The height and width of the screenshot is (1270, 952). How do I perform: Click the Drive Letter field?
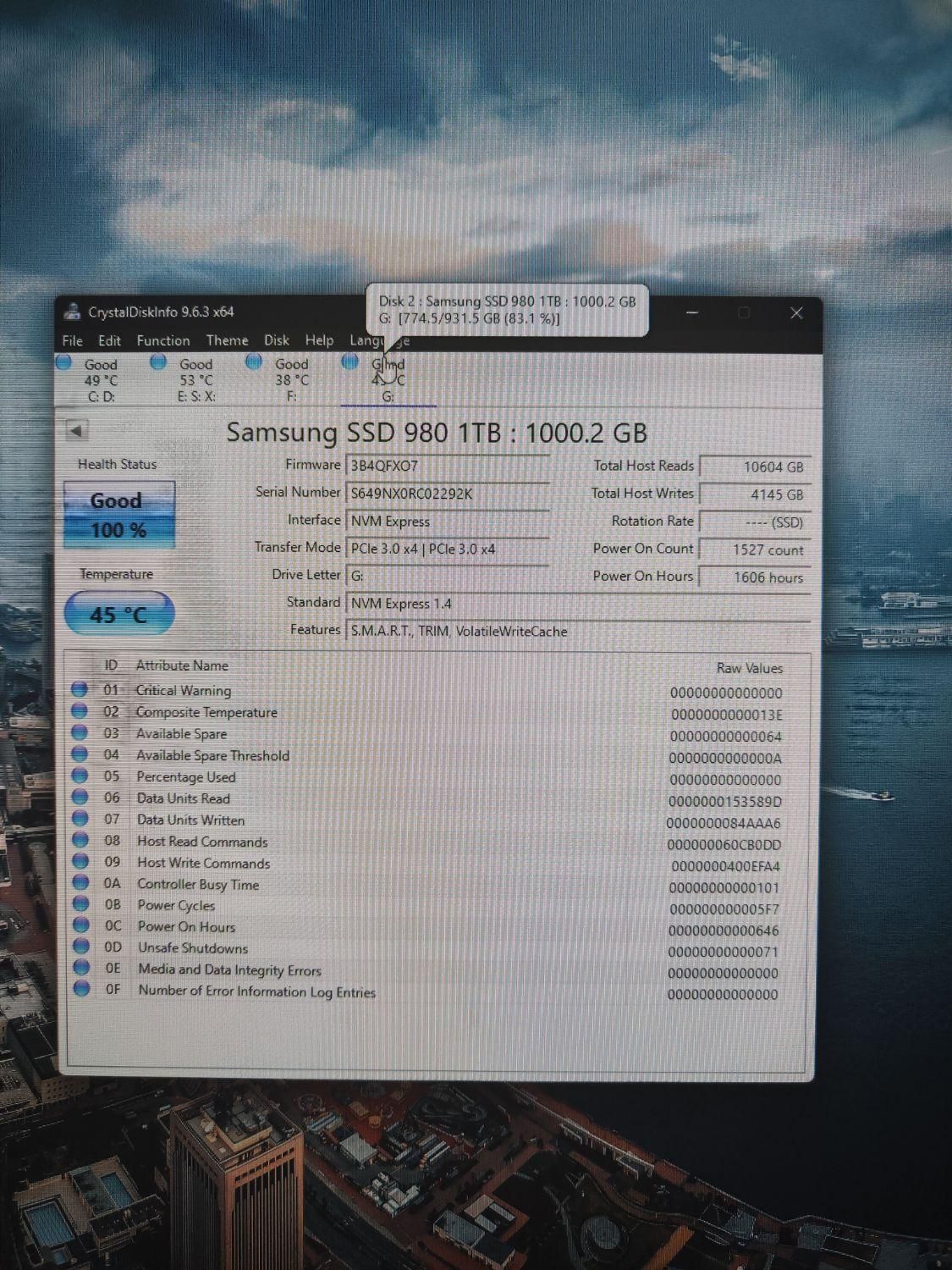448,576
